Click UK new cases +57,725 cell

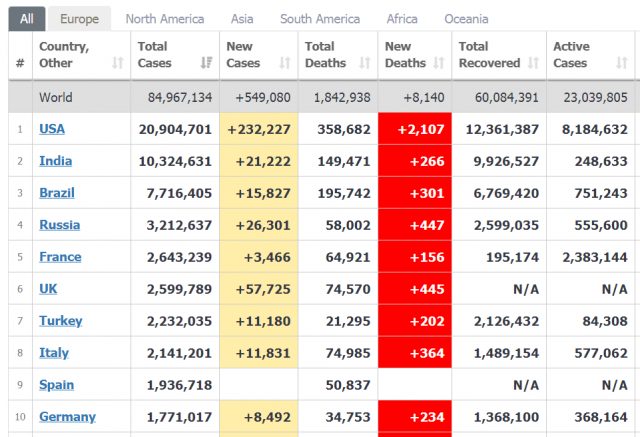coord(259,288)
